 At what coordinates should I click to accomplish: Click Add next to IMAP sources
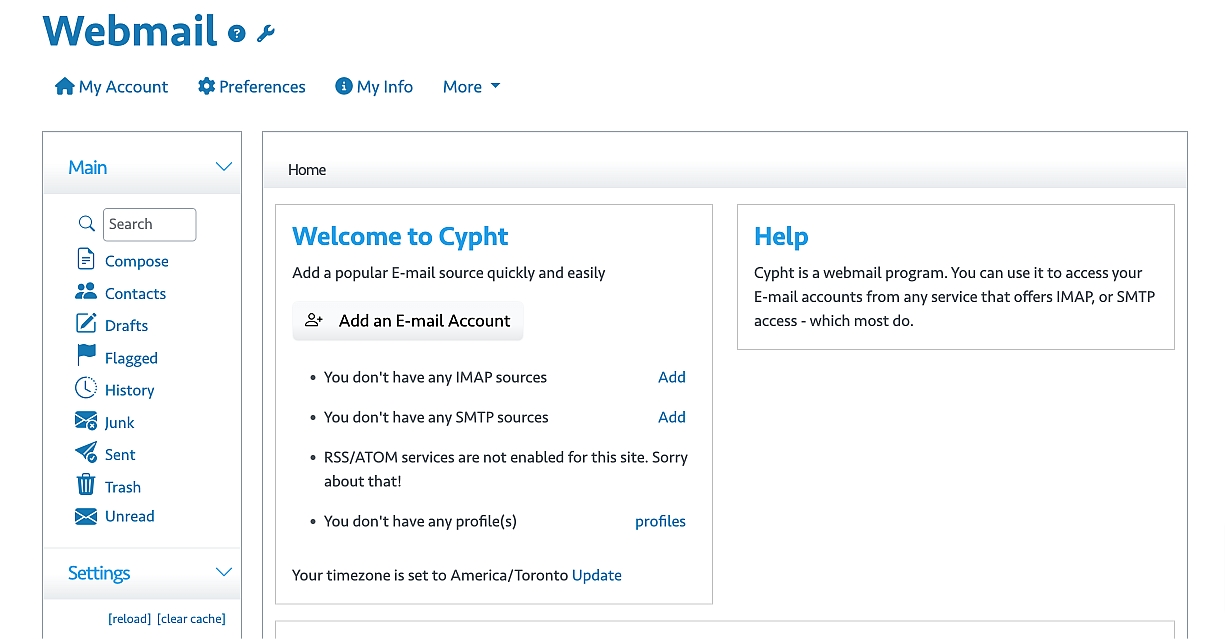pos(671,377)
